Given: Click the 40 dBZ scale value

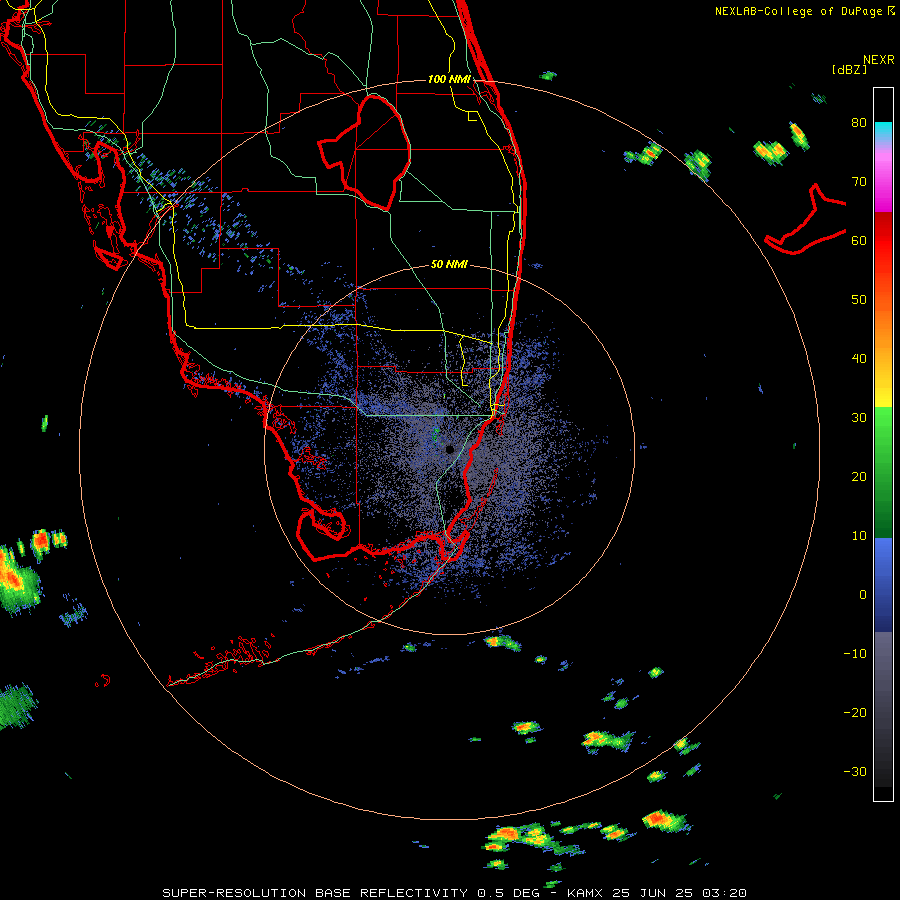Looking at the screenshot, I should tap(859, 359).
